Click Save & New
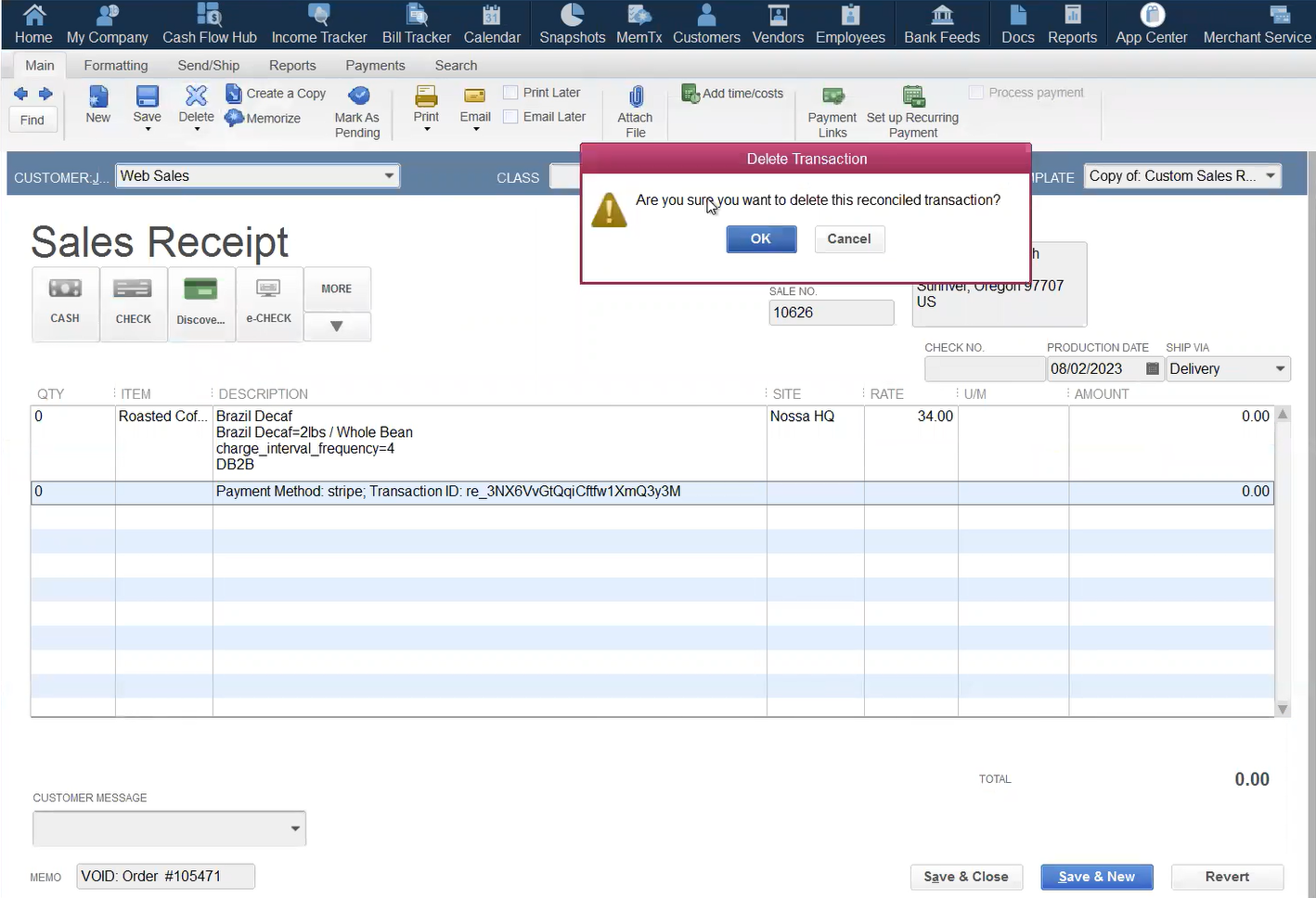 click(x=1097, y=877)
